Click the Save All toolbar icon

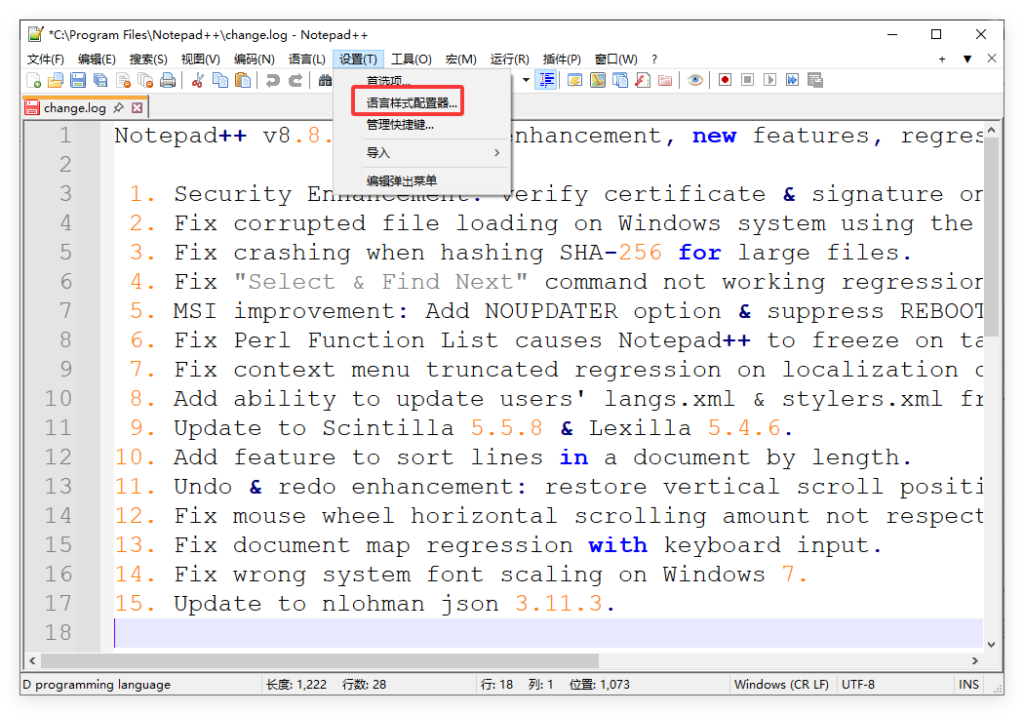click(x=100, y=80)
